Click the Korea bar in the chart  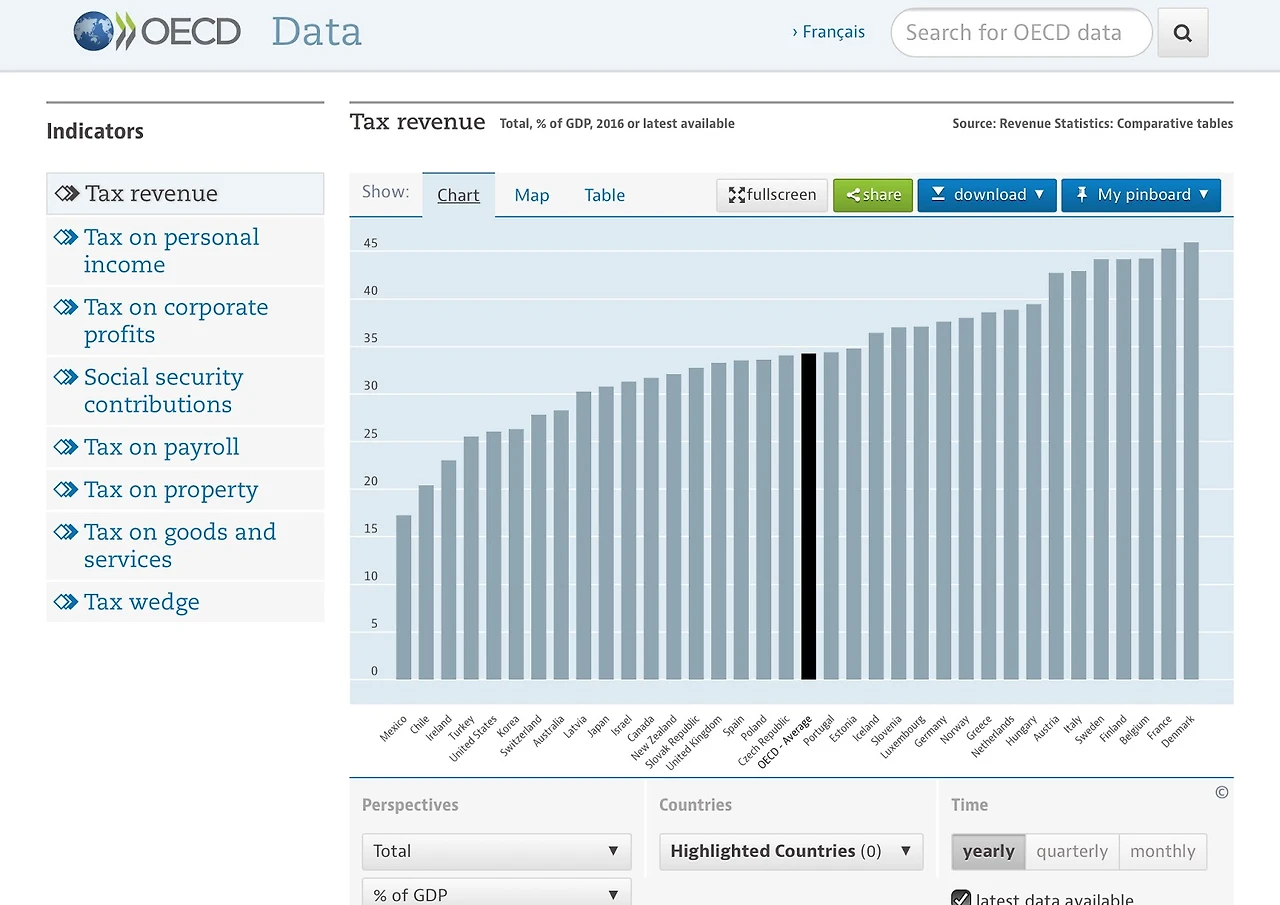516,555
